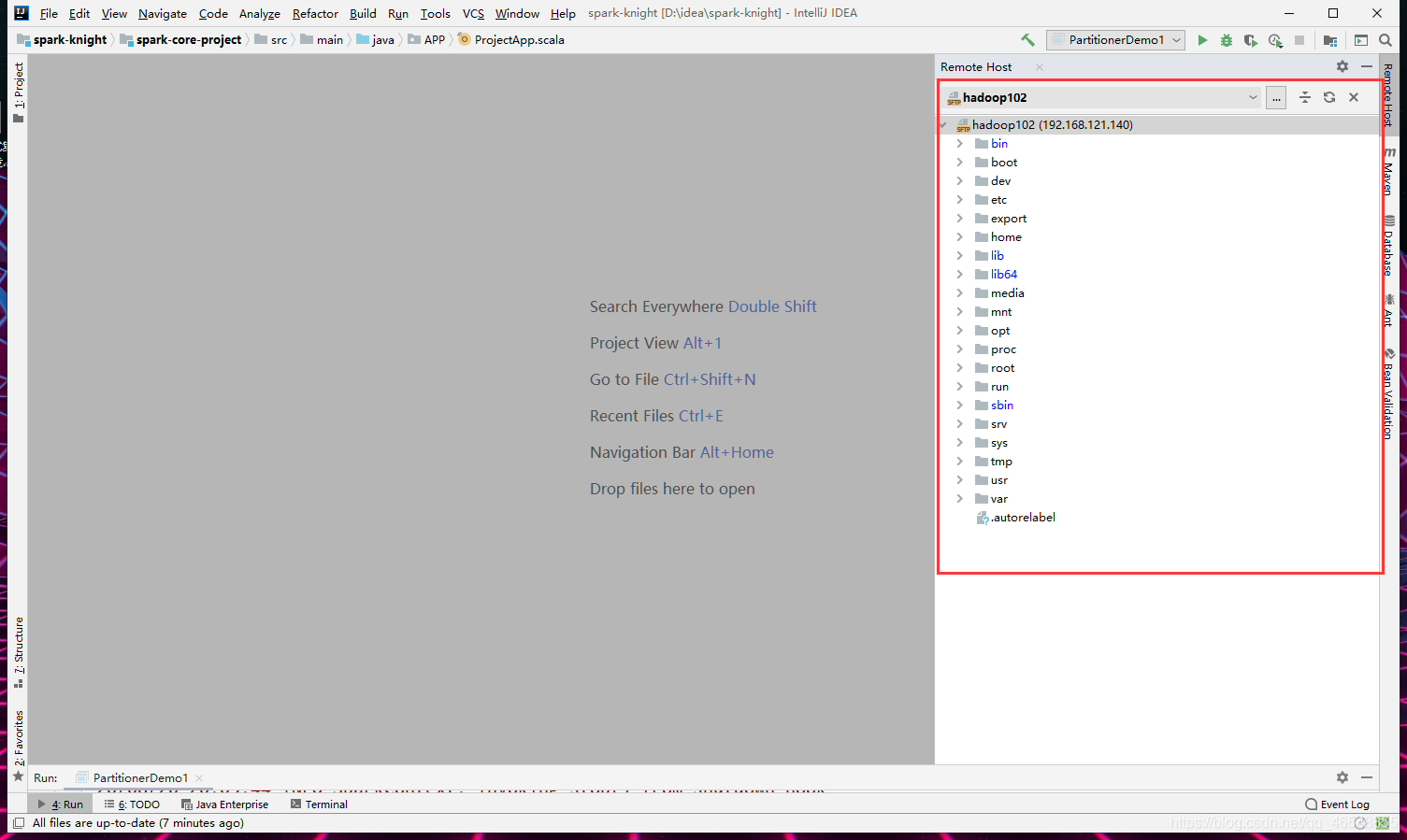Toggle the Remote Host sidebar tab
The width and height of the screenshot is (1407, 840).
point(1389,93)
